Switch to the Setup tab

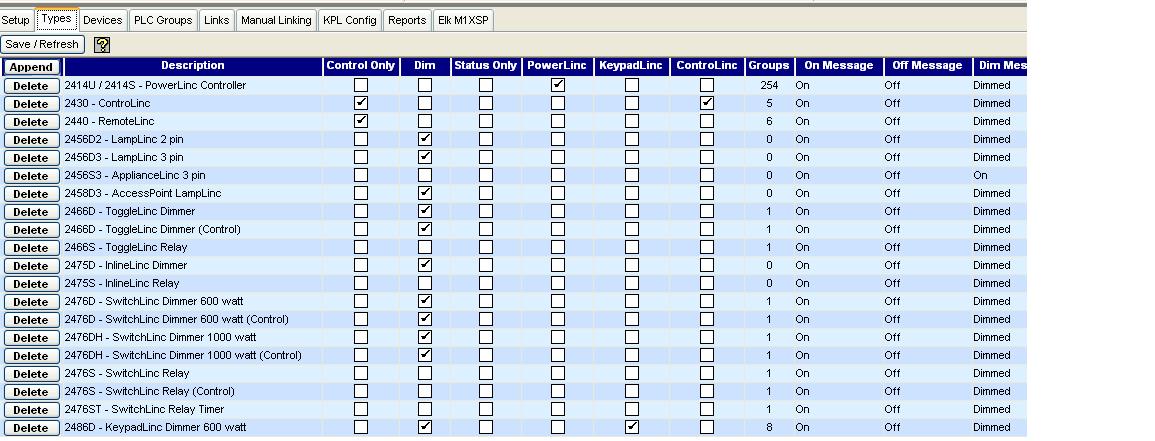[15, 20]
